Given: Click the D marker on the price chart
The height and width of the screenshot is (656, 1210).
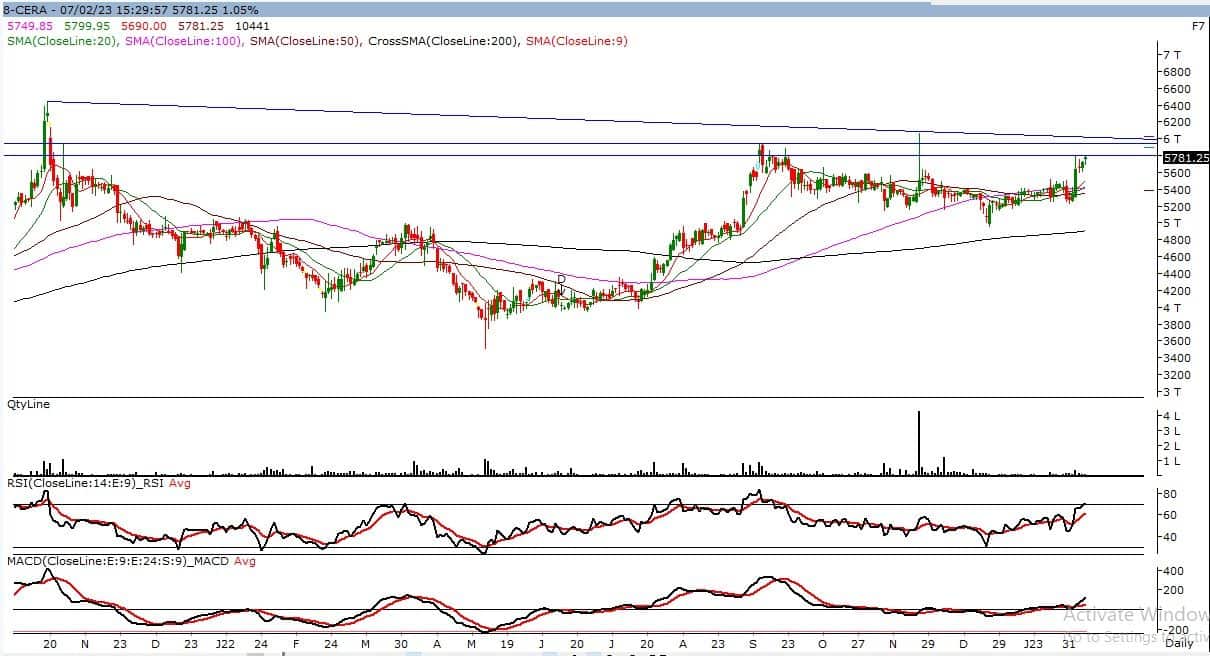Looking at the screenshot, I should [x=561, y=279].
